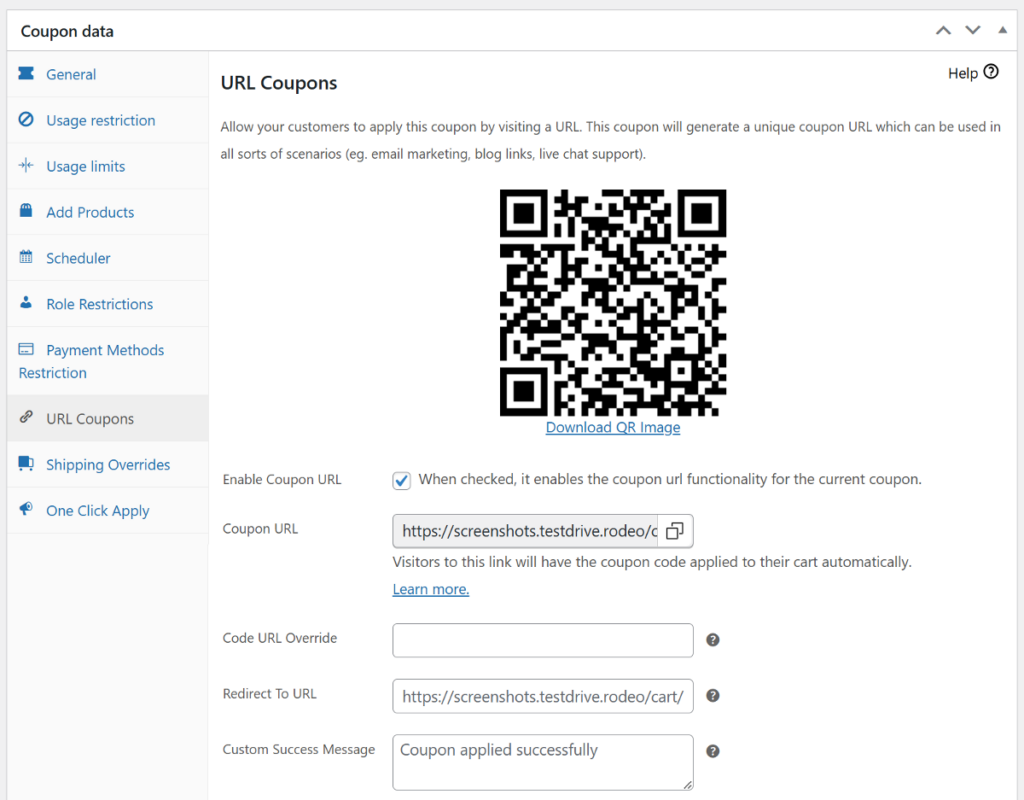
Task: Uncheck the Enable Coupon URL checkbox
Action: (x=401, y=480)
